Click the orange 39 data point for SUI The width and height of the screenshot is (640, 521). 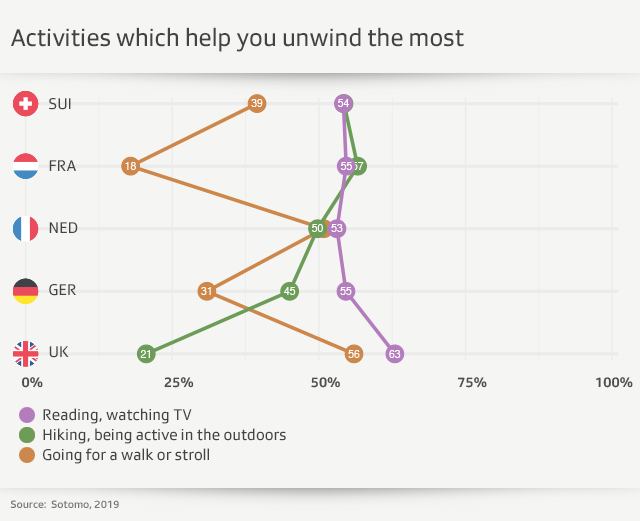coord(257,103)
